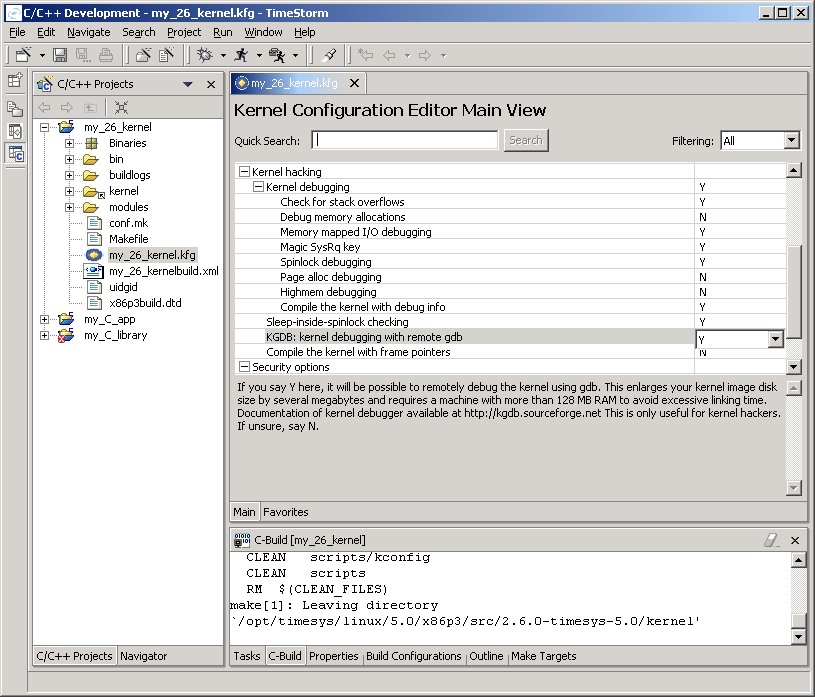Screen dimensions: 815x697
Task: Click the Quick Search input field
Action: [405, 140]
